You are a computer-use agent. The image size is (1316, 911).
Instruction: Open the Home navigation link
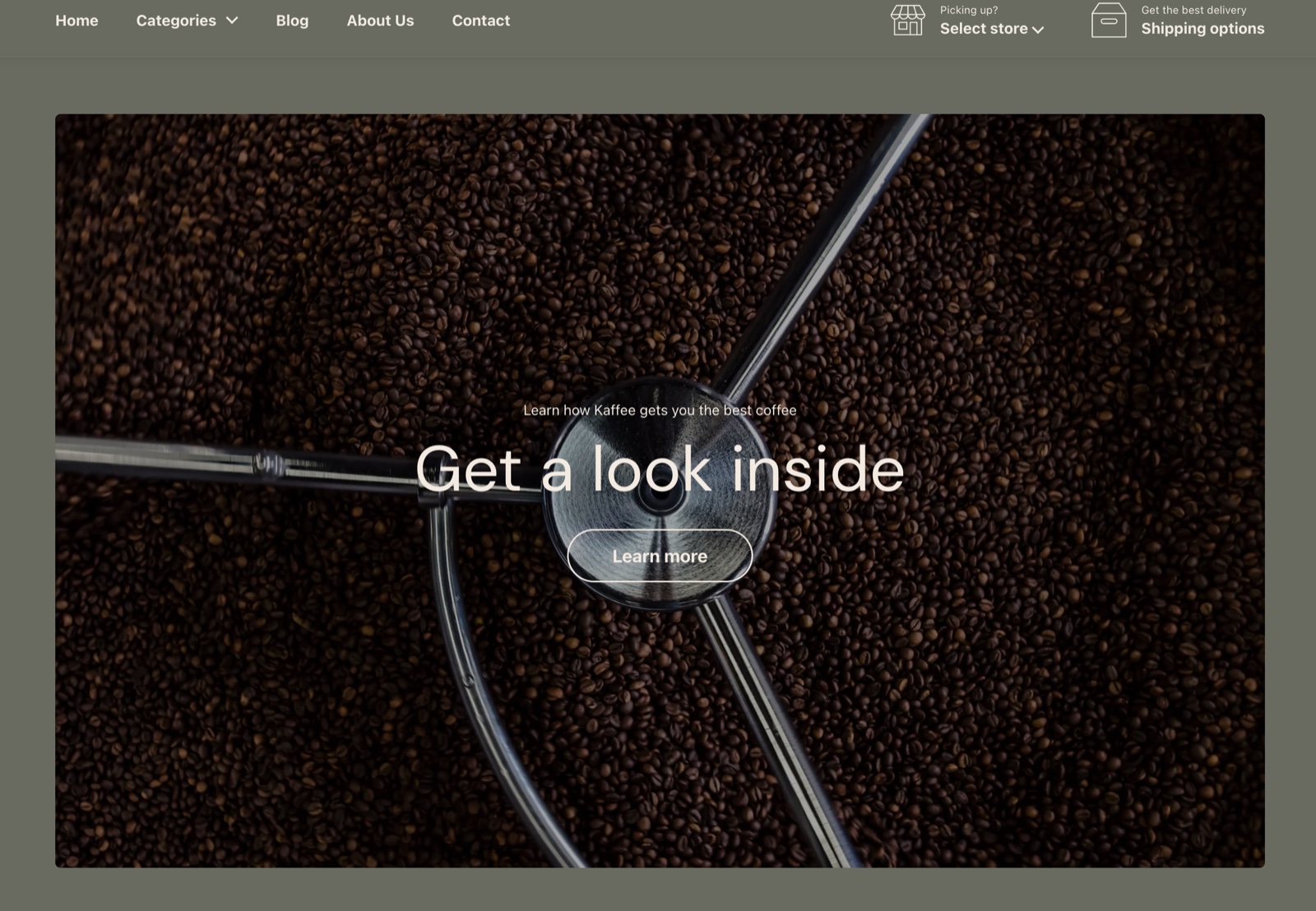(76, 21)
